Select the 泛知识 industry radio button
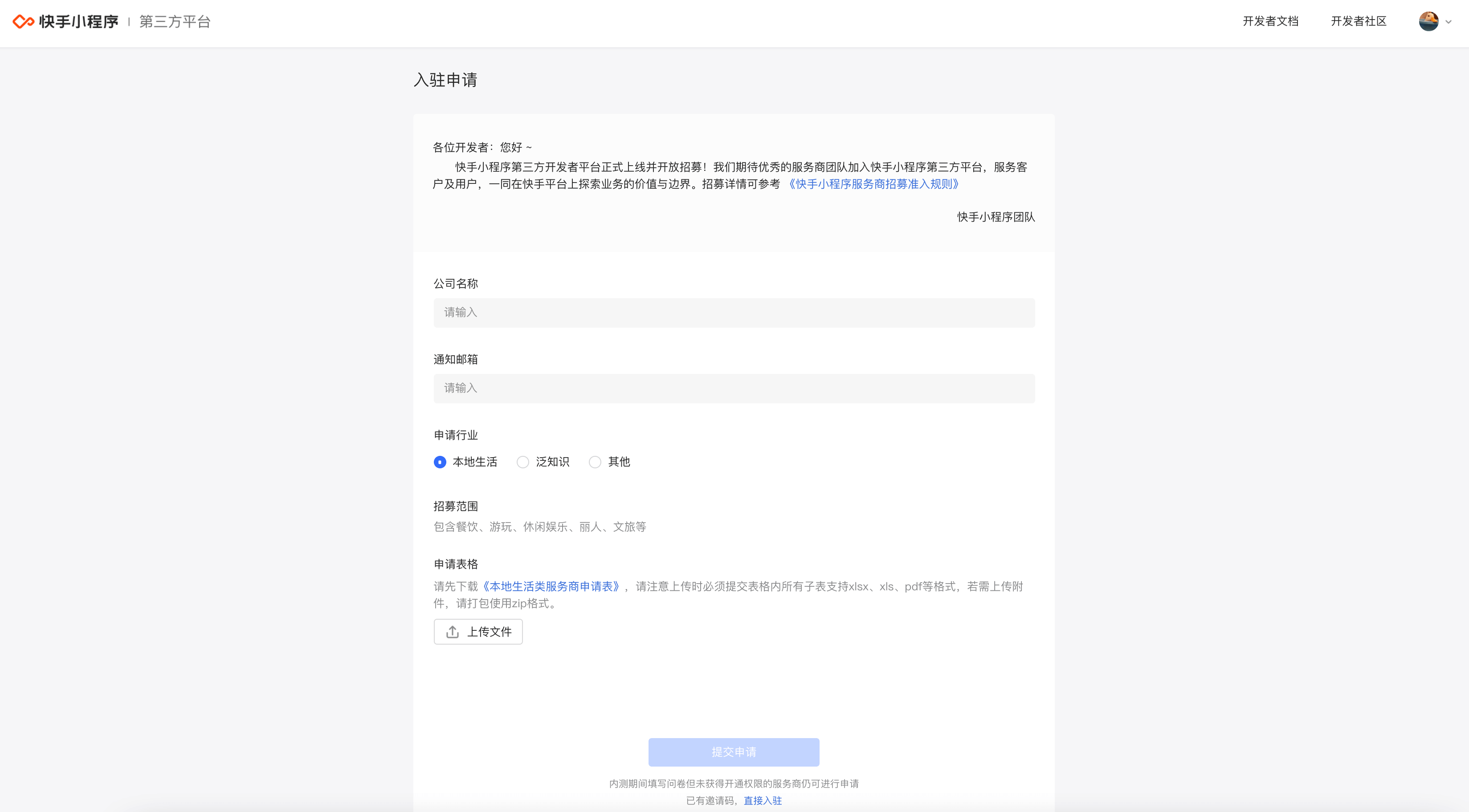This screenshot has height=812, width=1469. [522, 462]
